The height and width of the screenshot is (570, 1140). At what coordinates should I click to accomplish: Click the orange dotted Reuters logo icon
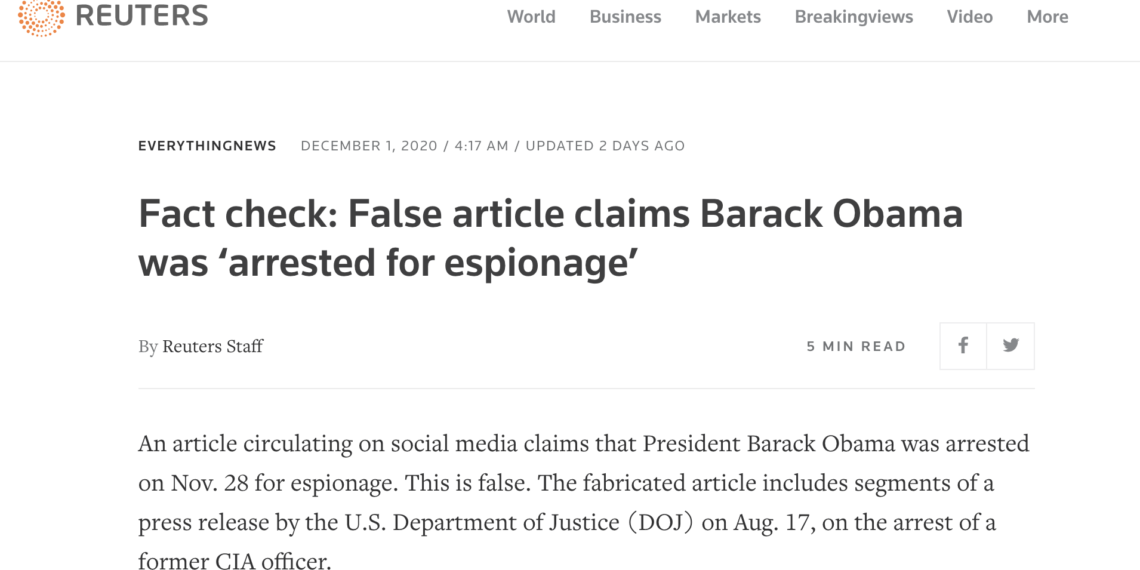click(41, 16)
